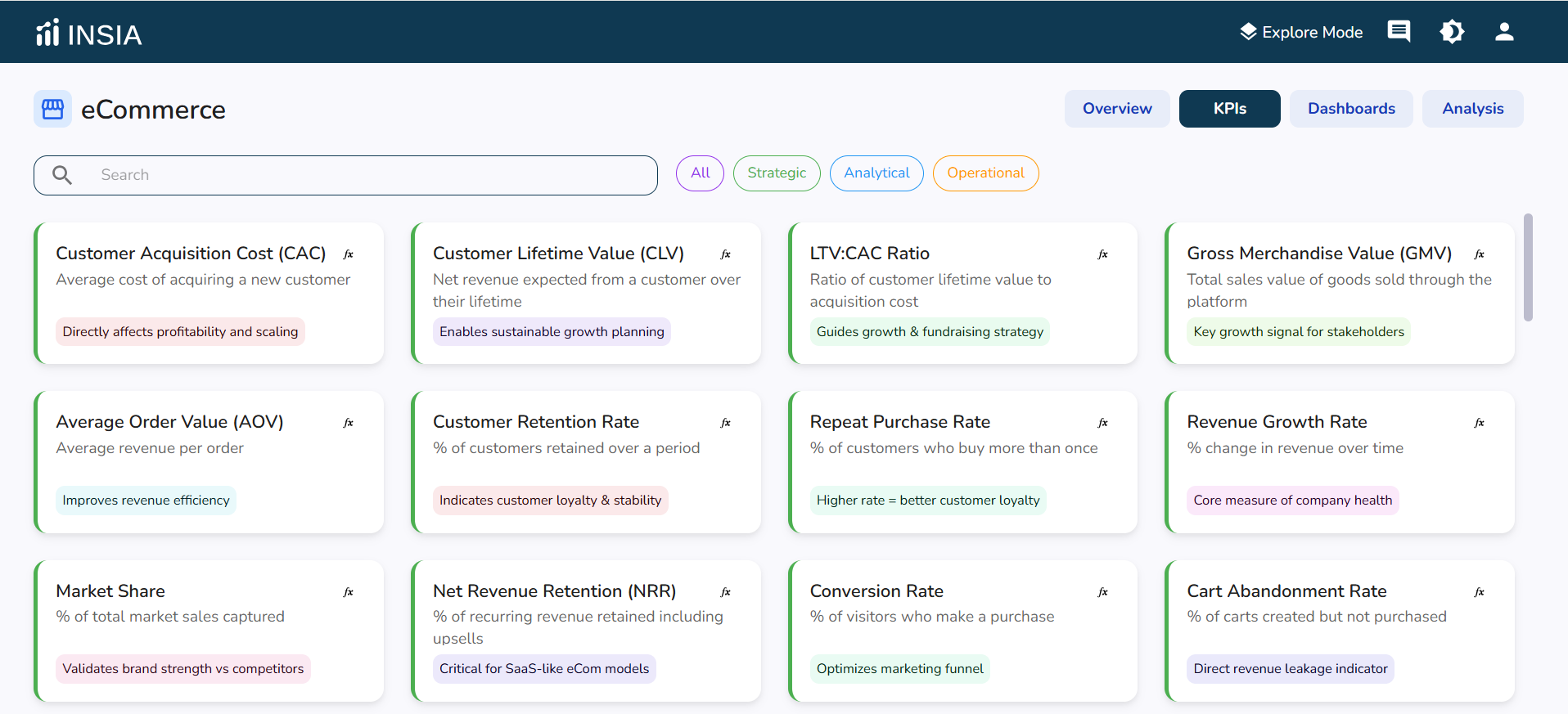Click 'Directly affects profitability and scaling' tag

coord(180,331)
